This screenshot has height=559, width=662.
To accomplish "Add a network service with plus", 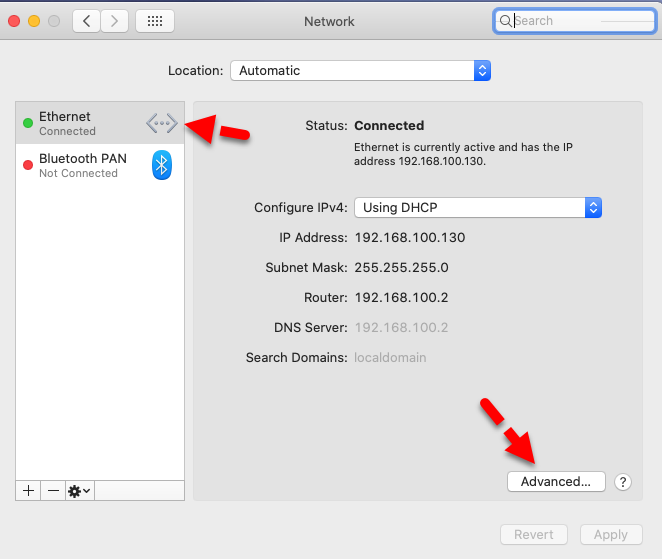I will pos(28,490).
